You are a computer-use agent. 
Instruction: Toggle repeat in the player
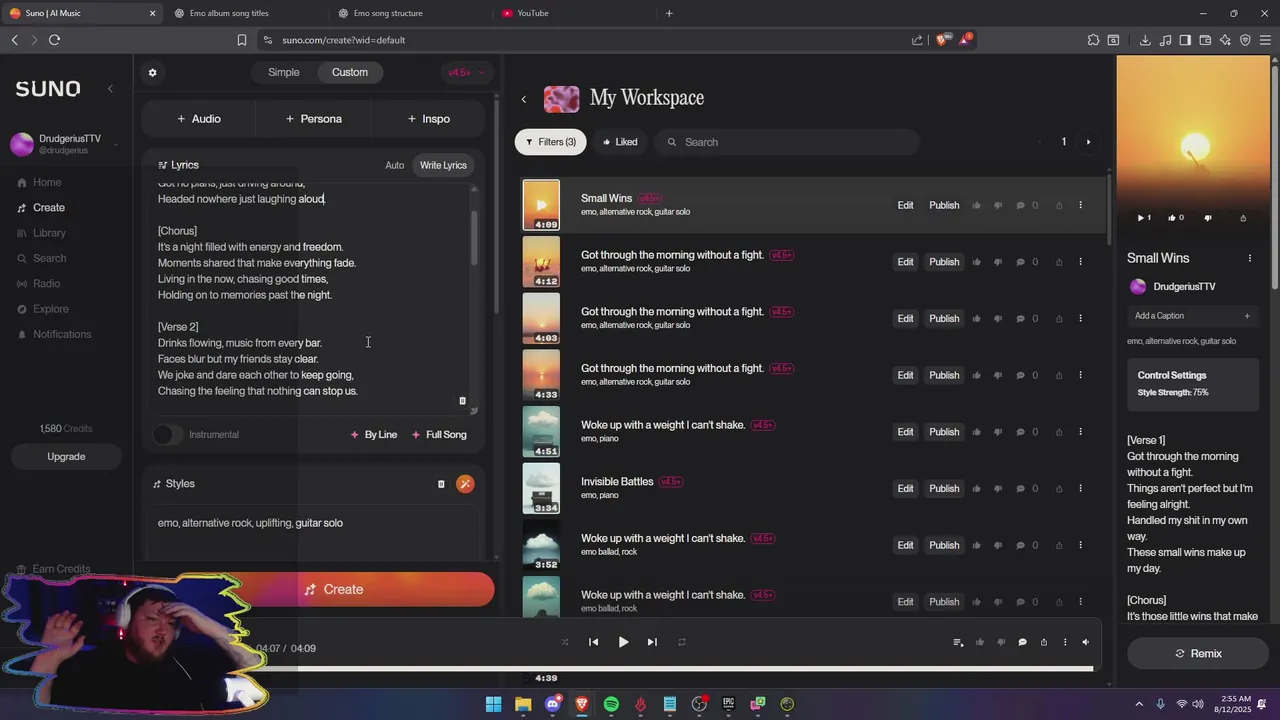(682, 642)
